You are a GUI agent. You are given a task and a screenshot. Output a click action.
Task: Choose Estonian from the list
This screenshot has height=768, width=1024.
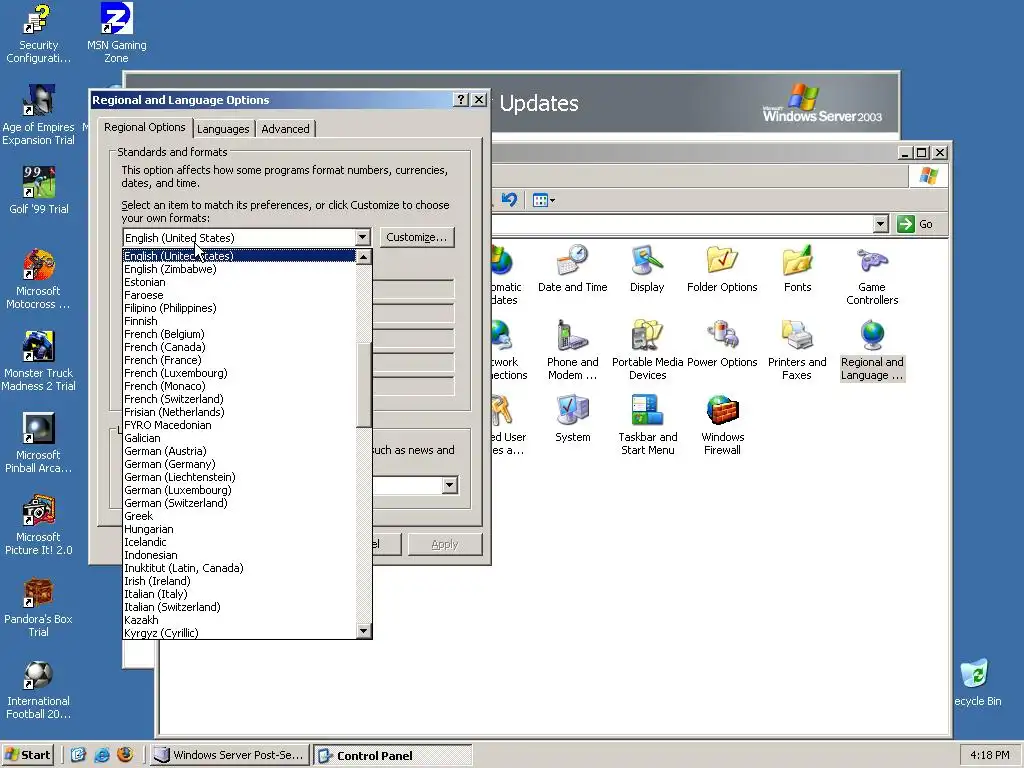239,282
